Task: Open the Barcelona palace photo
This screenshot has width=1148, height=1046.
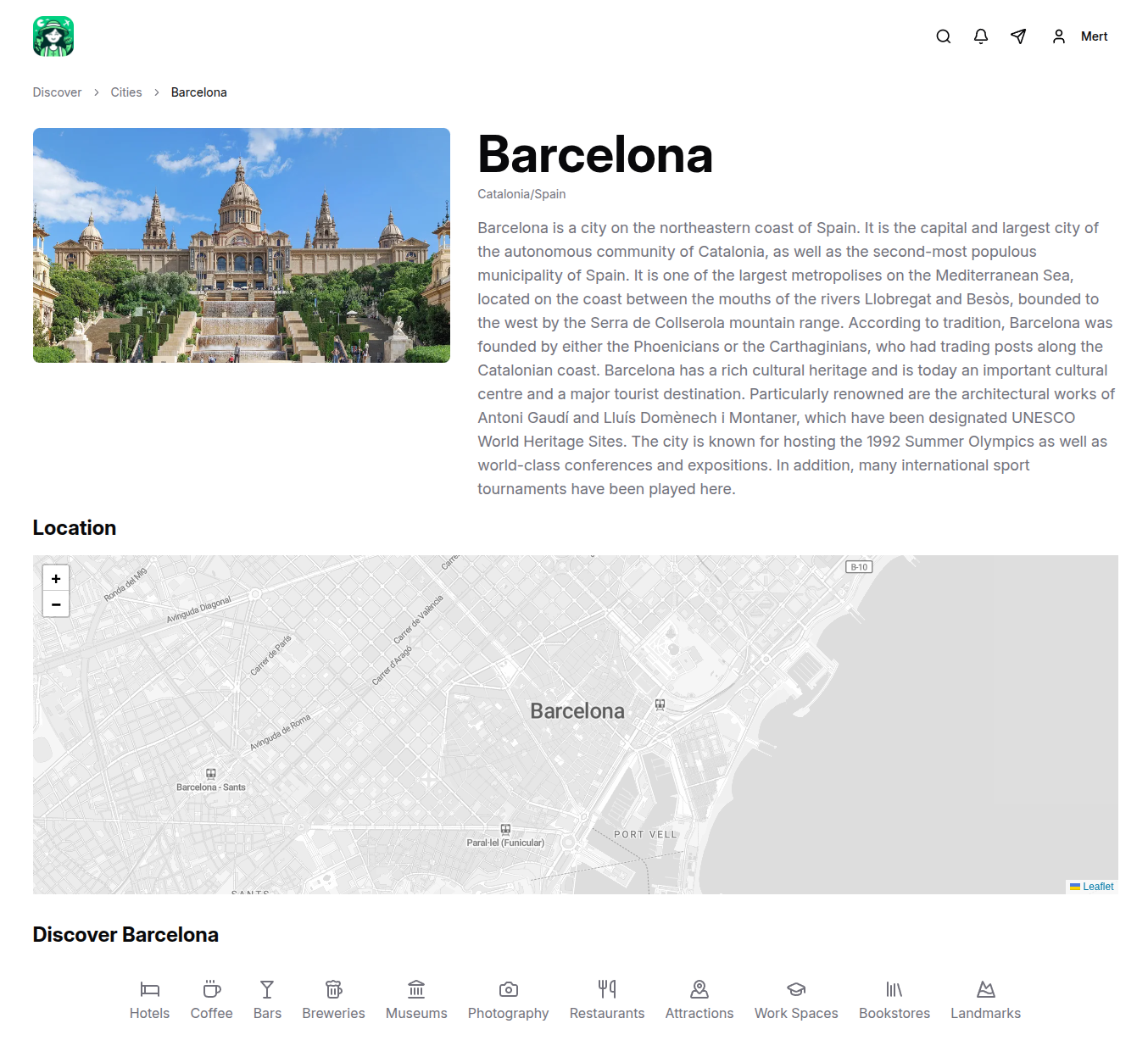Action: 242,245
